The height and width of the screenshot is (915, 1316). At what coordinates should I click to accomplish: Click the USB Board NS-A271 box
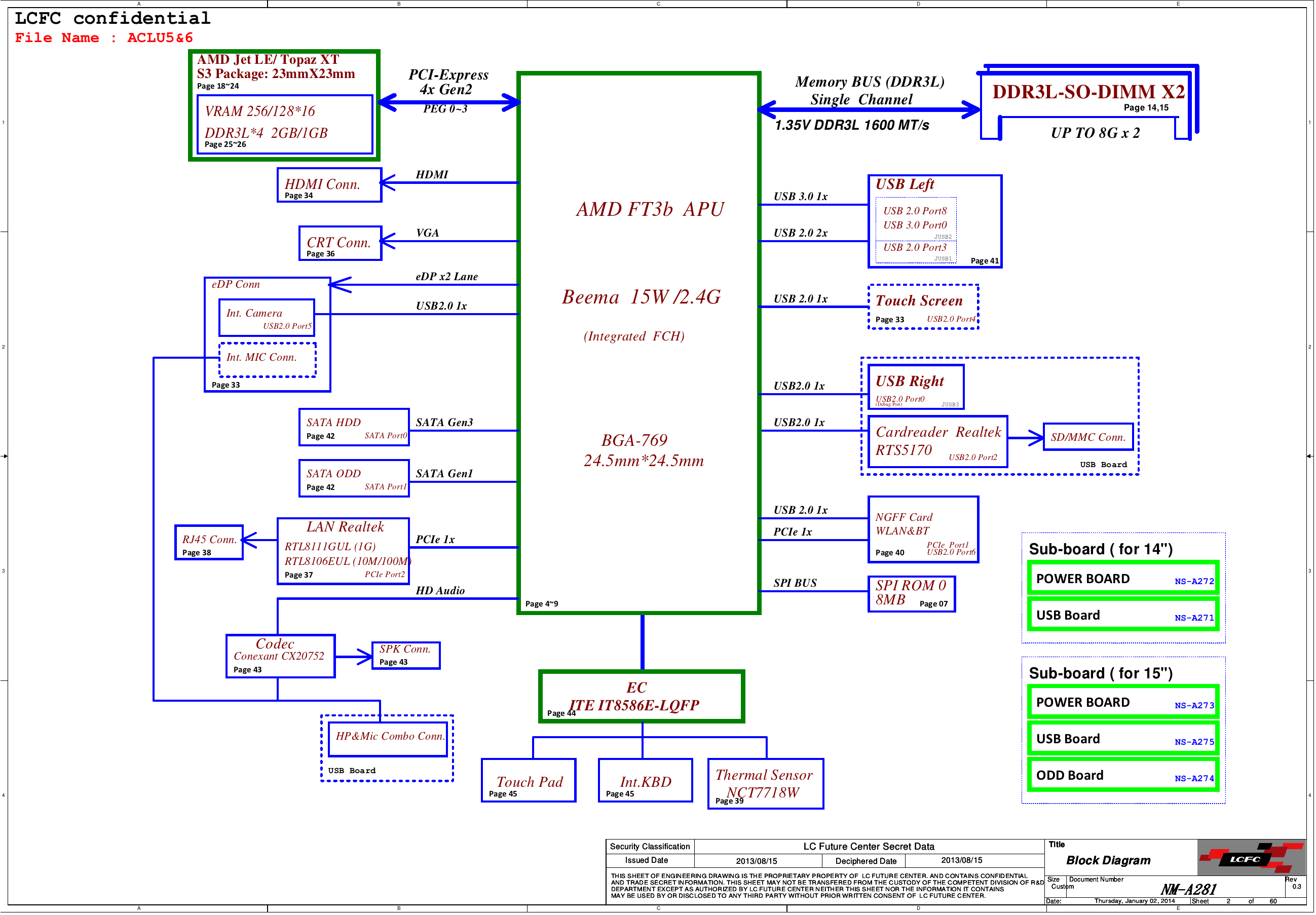tap(1123, 615)
